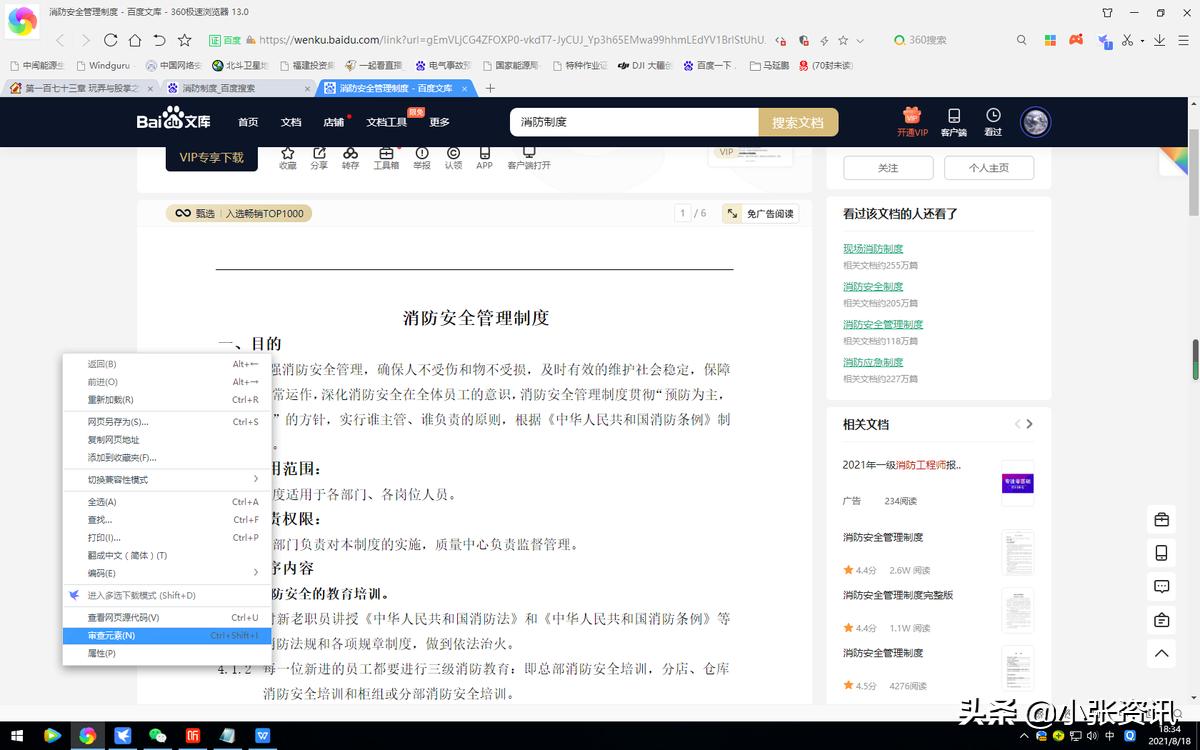The image size is (1200, 750).
Task: Click the chat bubble icon in right sidebar
Action: tap(1161, 587)
